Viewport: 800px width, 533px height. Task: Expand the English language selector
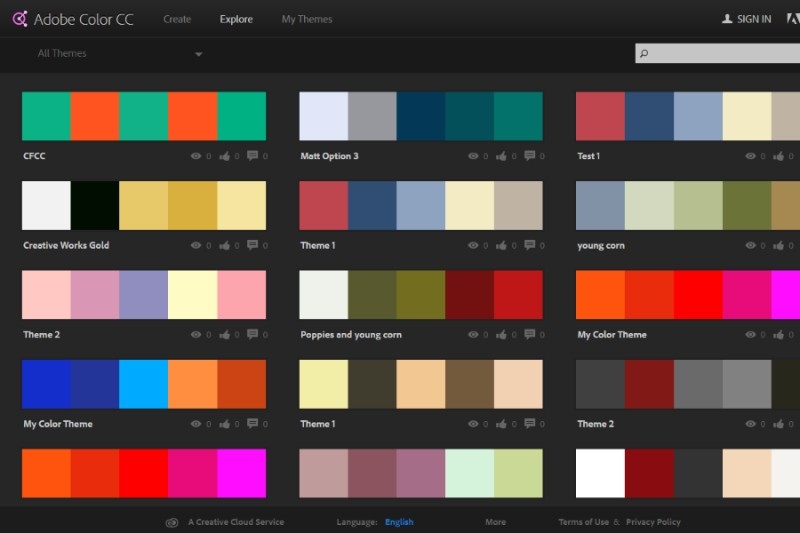pyautogui.click(x=399, y=522)
